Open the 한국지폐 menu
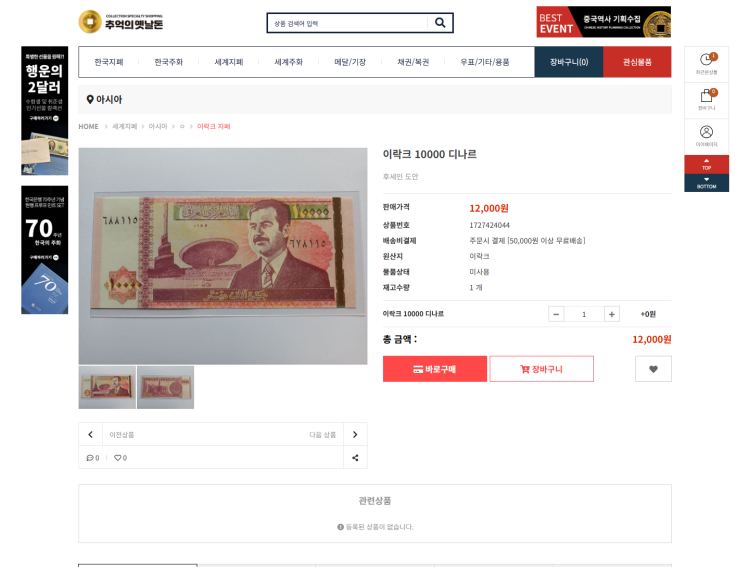Viewport: 750px width, 567px height. point(109,62)
